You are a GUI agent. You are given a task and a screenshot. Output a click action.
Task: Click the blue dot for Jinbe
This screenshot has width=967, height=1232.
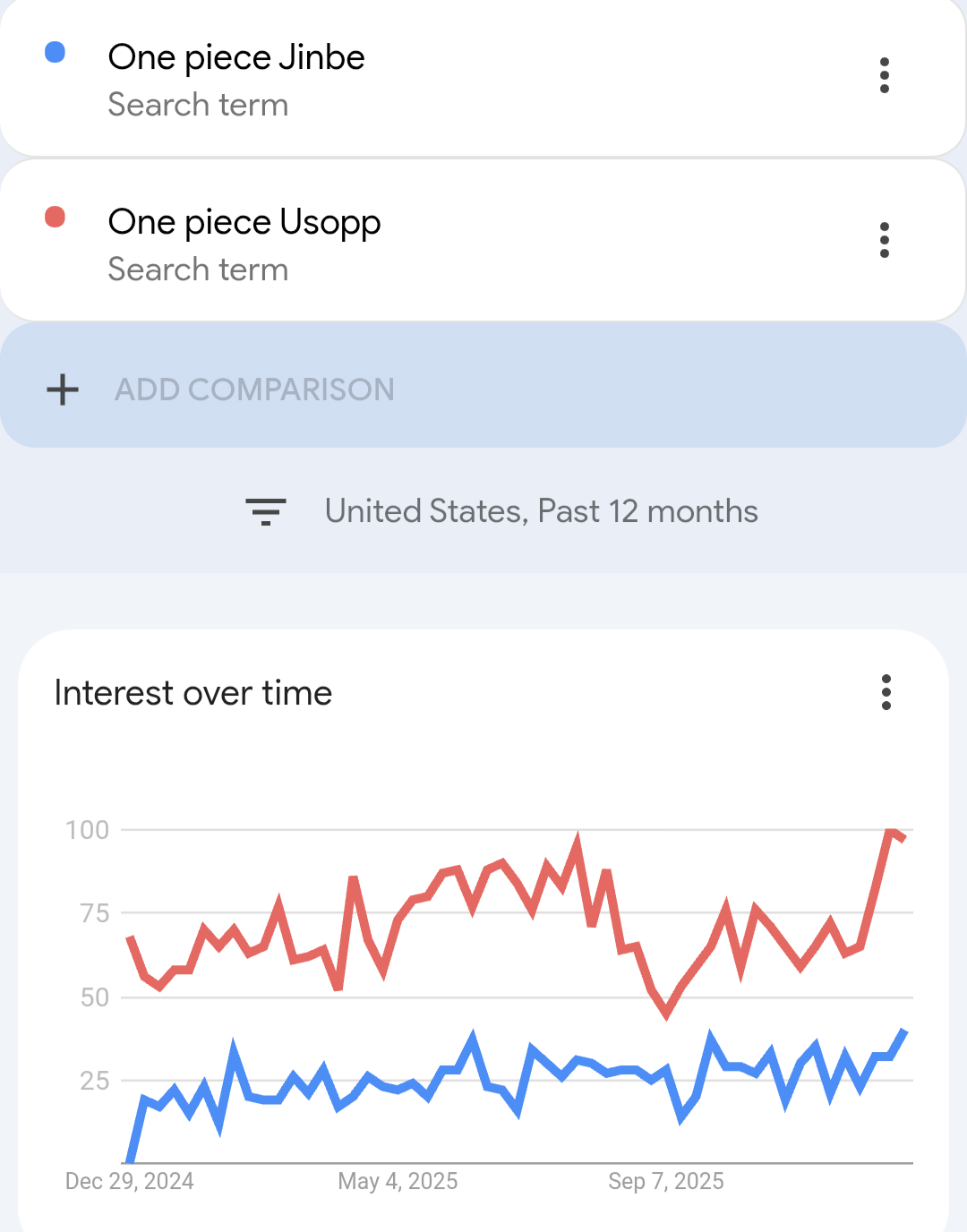tap(56, 53)
